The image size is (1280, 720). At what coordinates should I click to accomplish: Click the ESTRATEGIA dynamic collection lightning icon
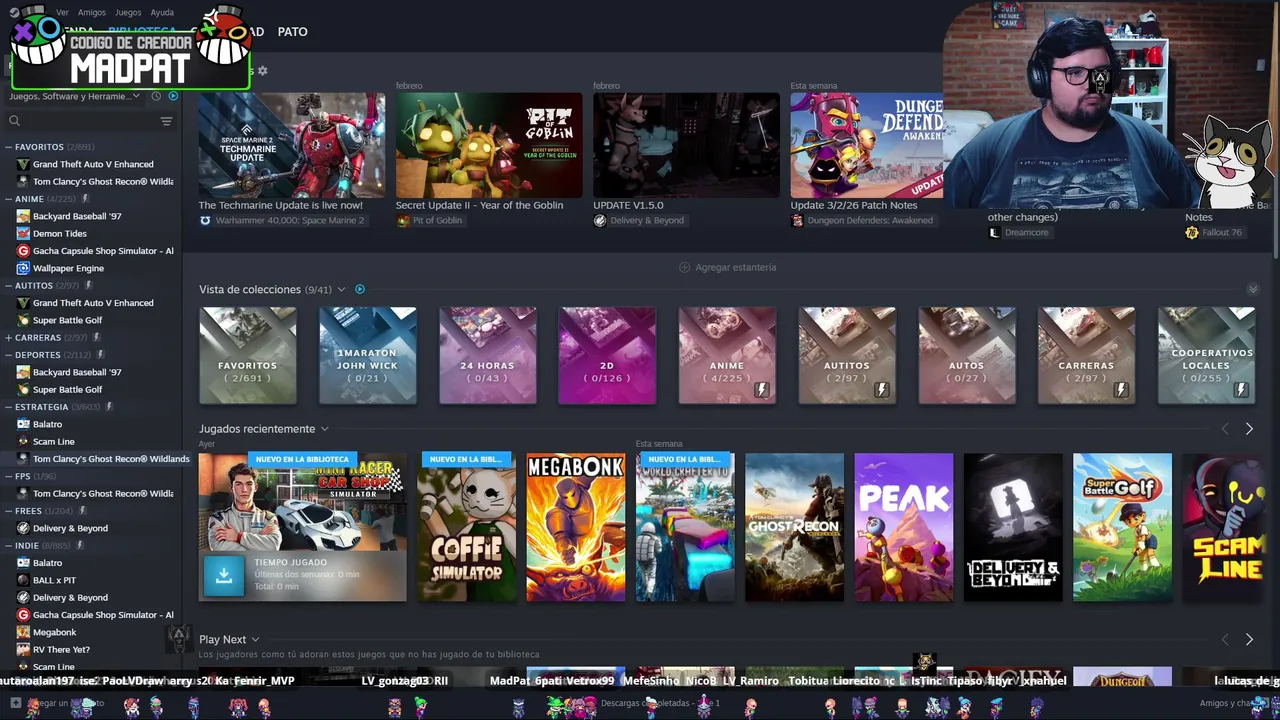109,407
